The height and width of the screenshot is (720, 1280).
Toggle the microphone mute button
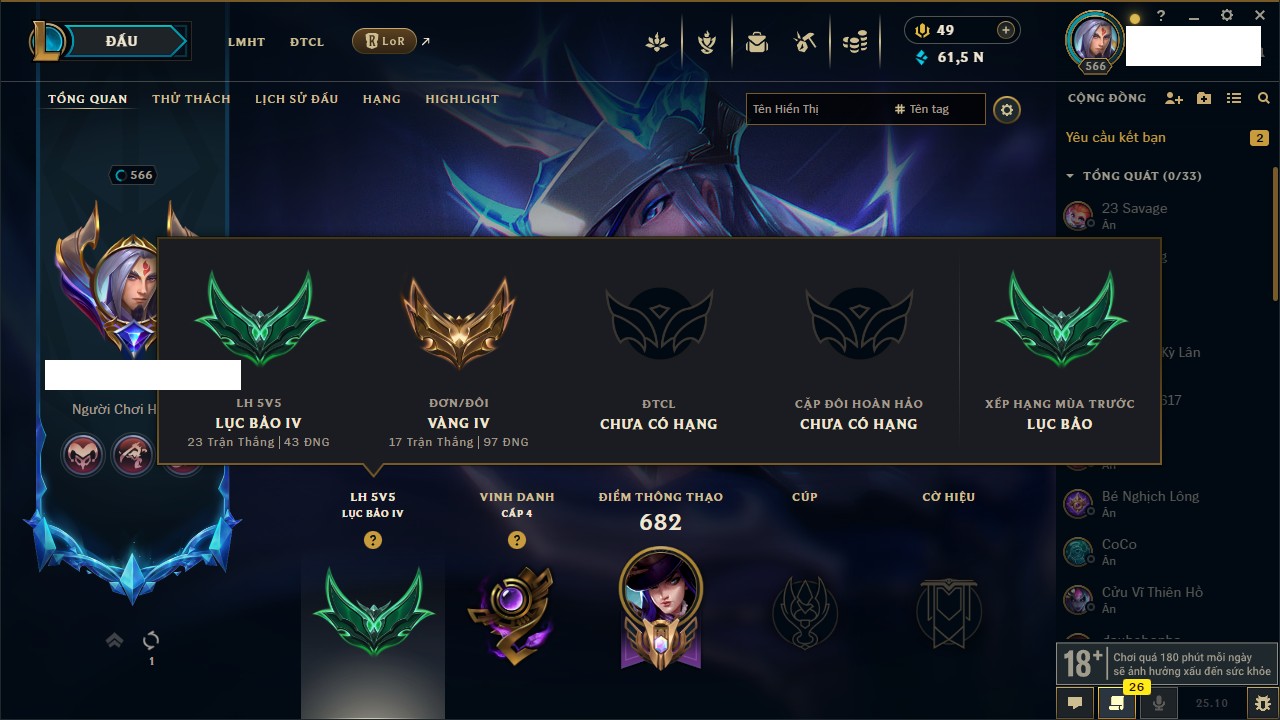pos(1159,703)
